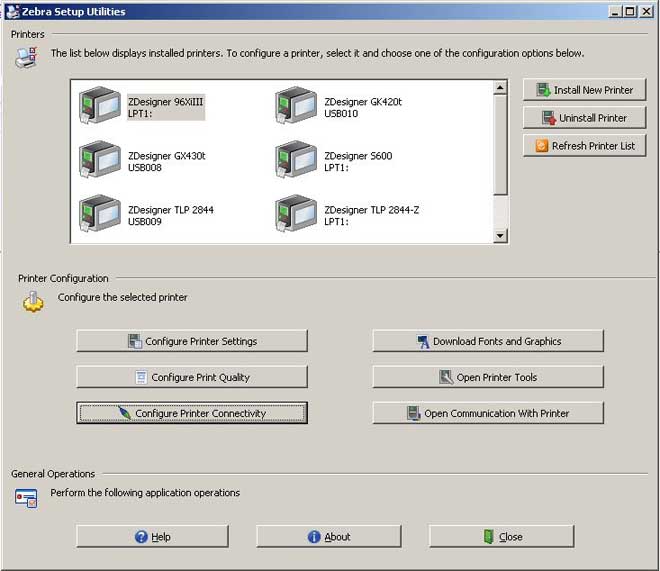
Task: Launch Open Printer Tools
Action: pyautogui.click(x=488, y=377)
